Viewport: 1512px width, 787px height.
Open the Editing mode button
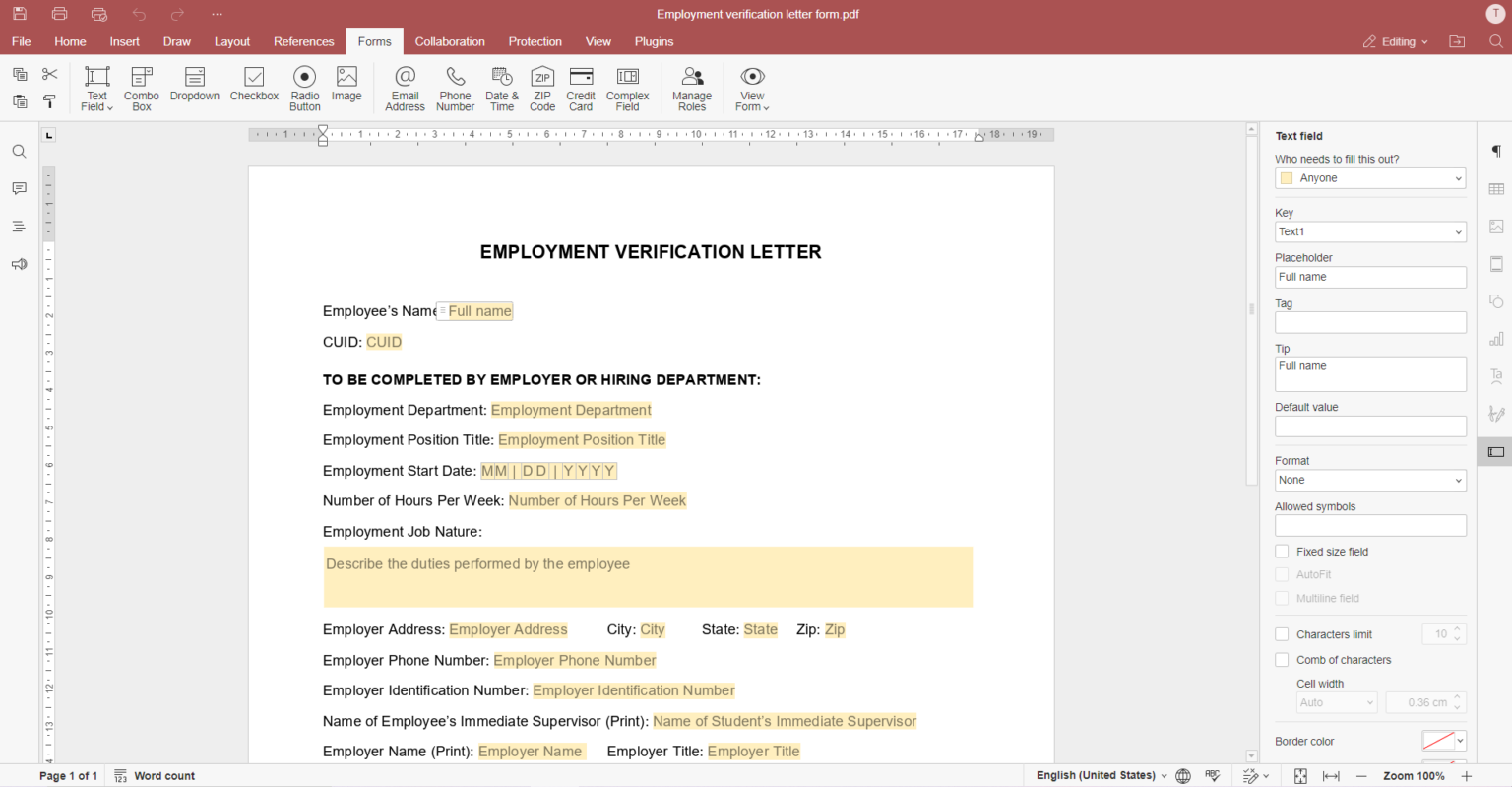pos(1395,41)
